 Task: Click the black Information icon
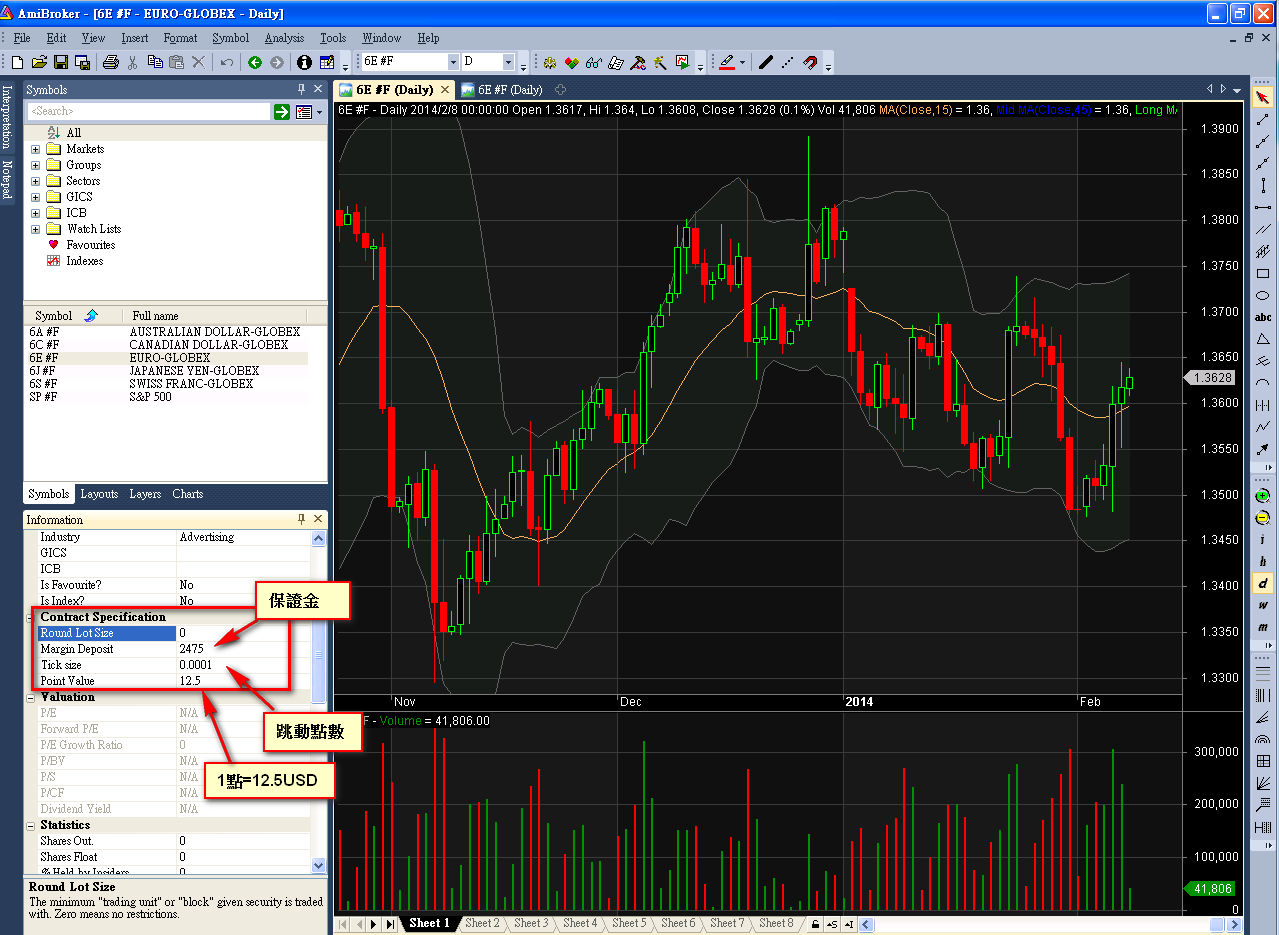(305, 62)
